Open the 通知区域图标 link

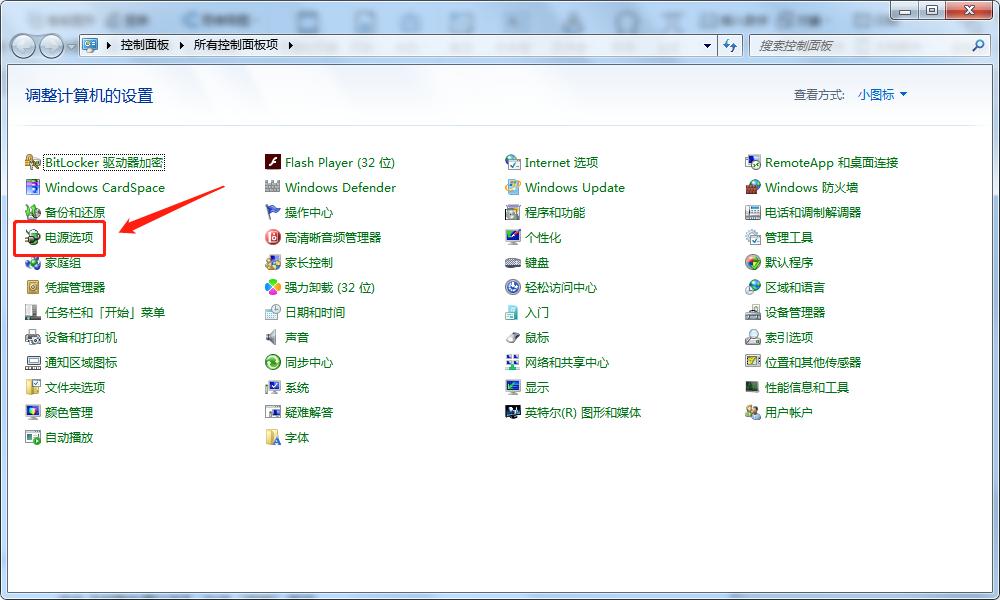81,362
